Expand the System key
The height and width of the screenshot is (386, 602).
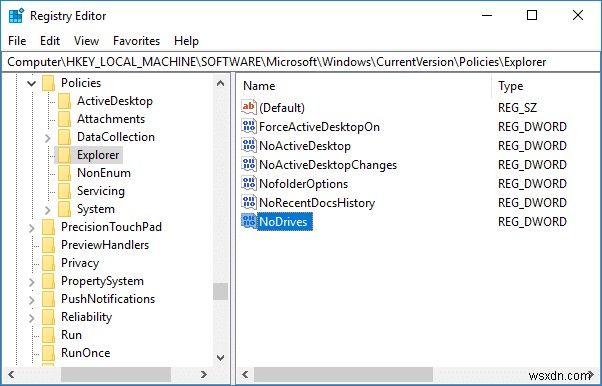point(48,210)
